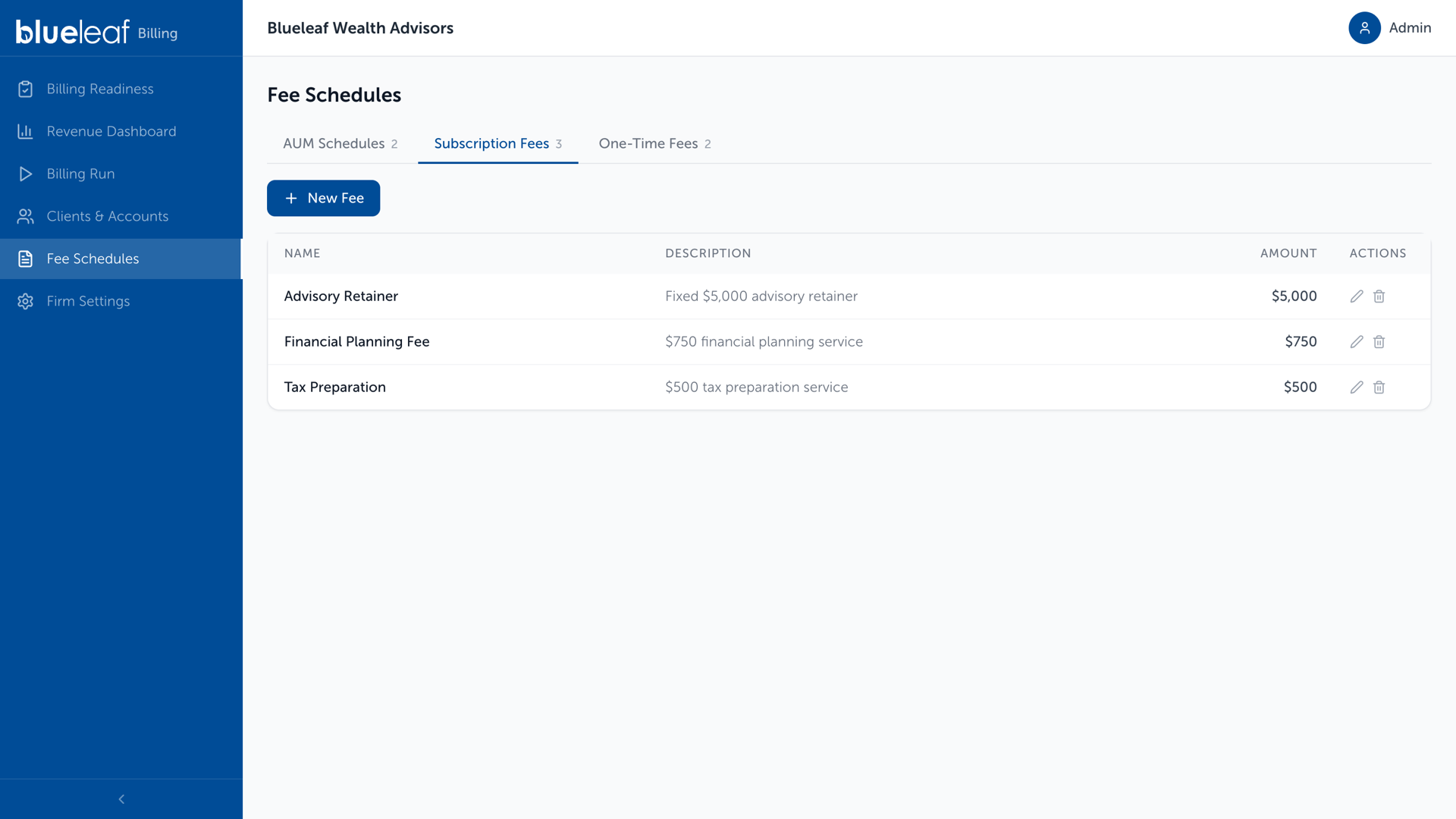
Task: Go to Revenue Dashboard
Action: tap(121, 131)
